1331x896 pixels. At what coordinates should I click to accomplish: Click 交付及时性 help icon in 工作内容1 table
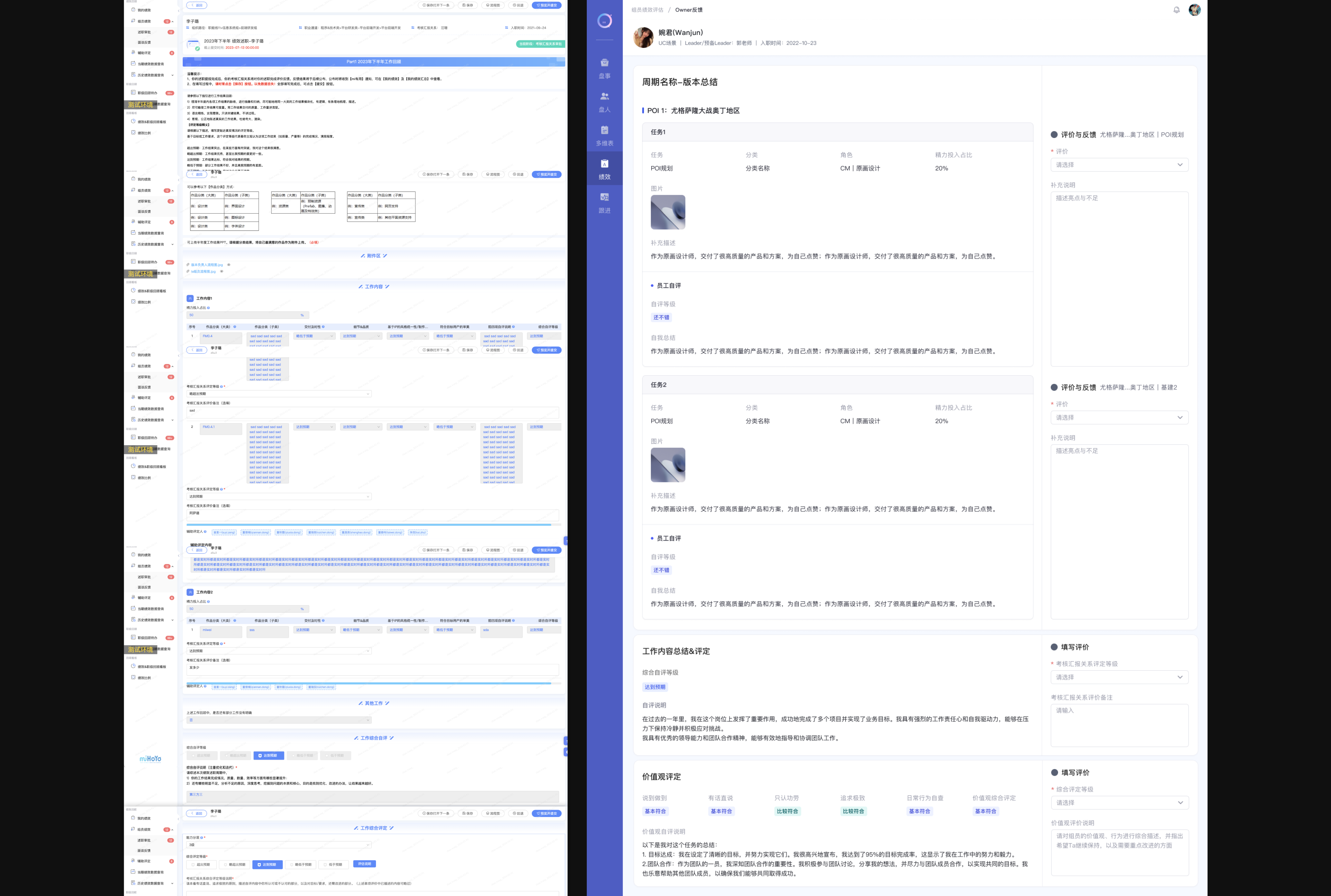click(323, 327)
